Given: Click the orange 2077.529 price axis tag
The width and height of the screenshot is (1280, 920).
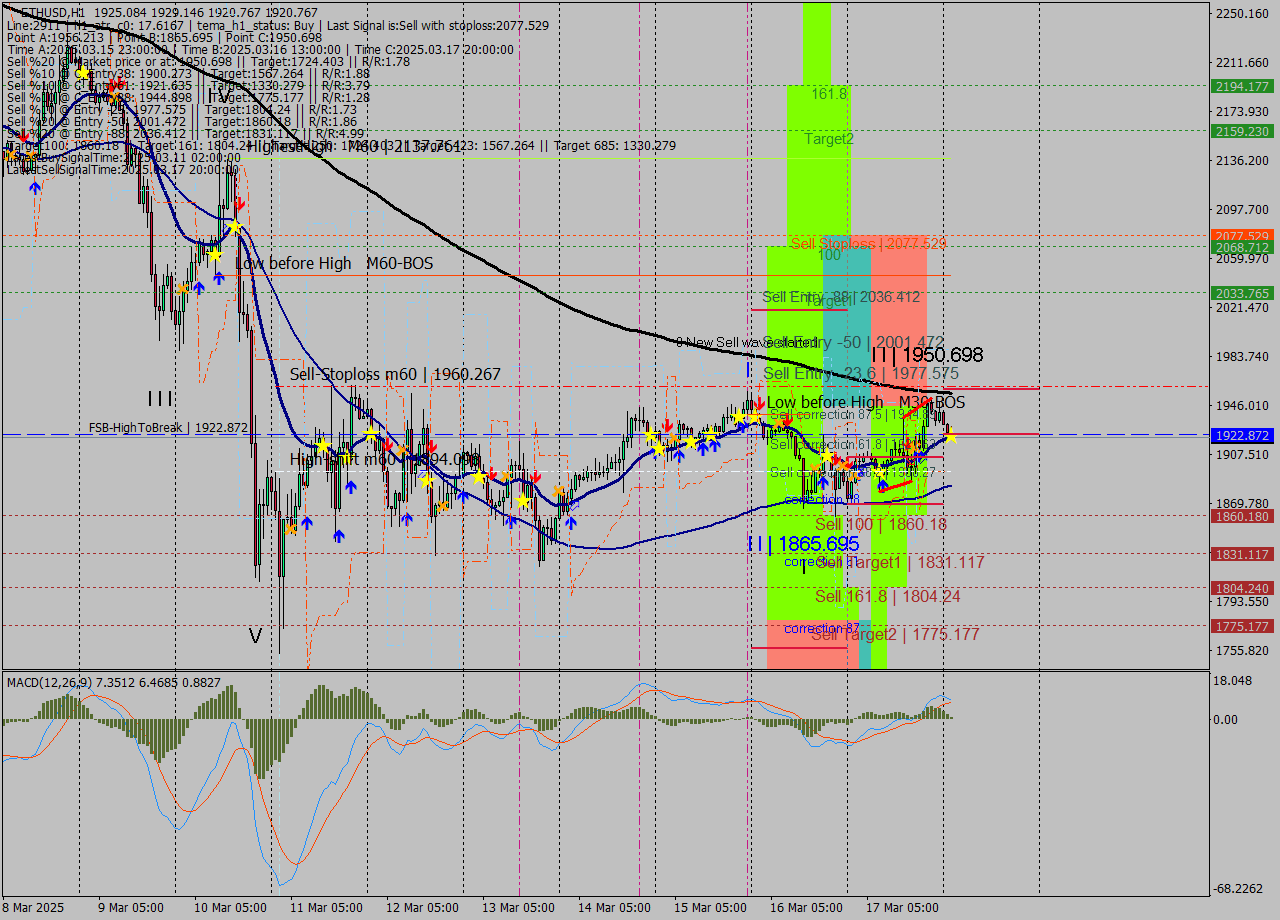Looking at the screenshot, I should 1241,236.
